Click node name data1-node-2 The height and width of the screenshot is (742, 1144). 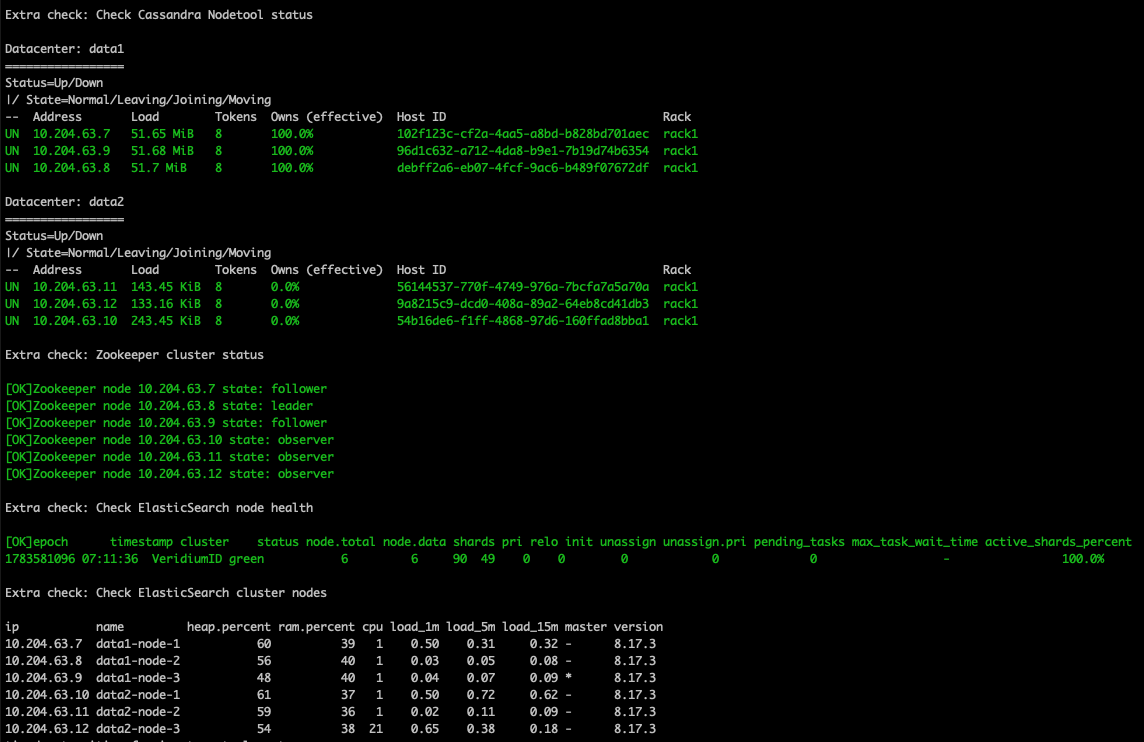click(x=138, y=661)
